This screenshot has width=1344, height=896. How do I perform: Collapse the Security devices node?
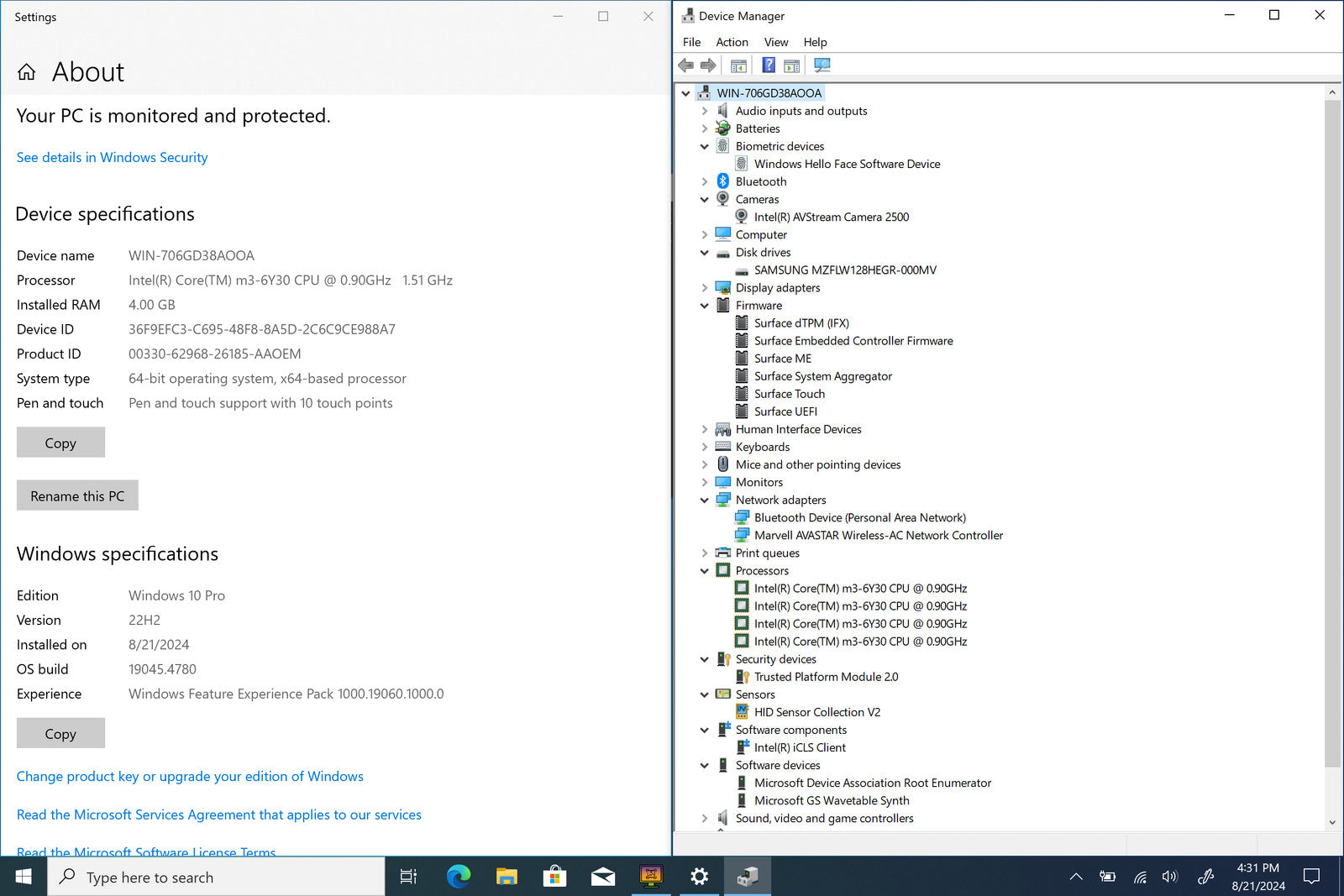click(705, 659)
